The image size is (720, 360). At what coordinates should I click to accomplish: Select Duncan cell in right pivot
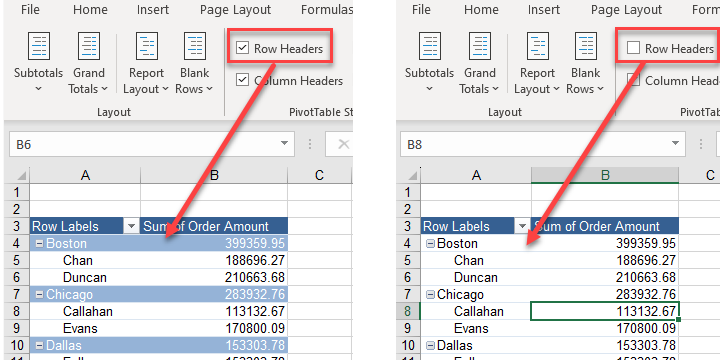tap(476, 277)
